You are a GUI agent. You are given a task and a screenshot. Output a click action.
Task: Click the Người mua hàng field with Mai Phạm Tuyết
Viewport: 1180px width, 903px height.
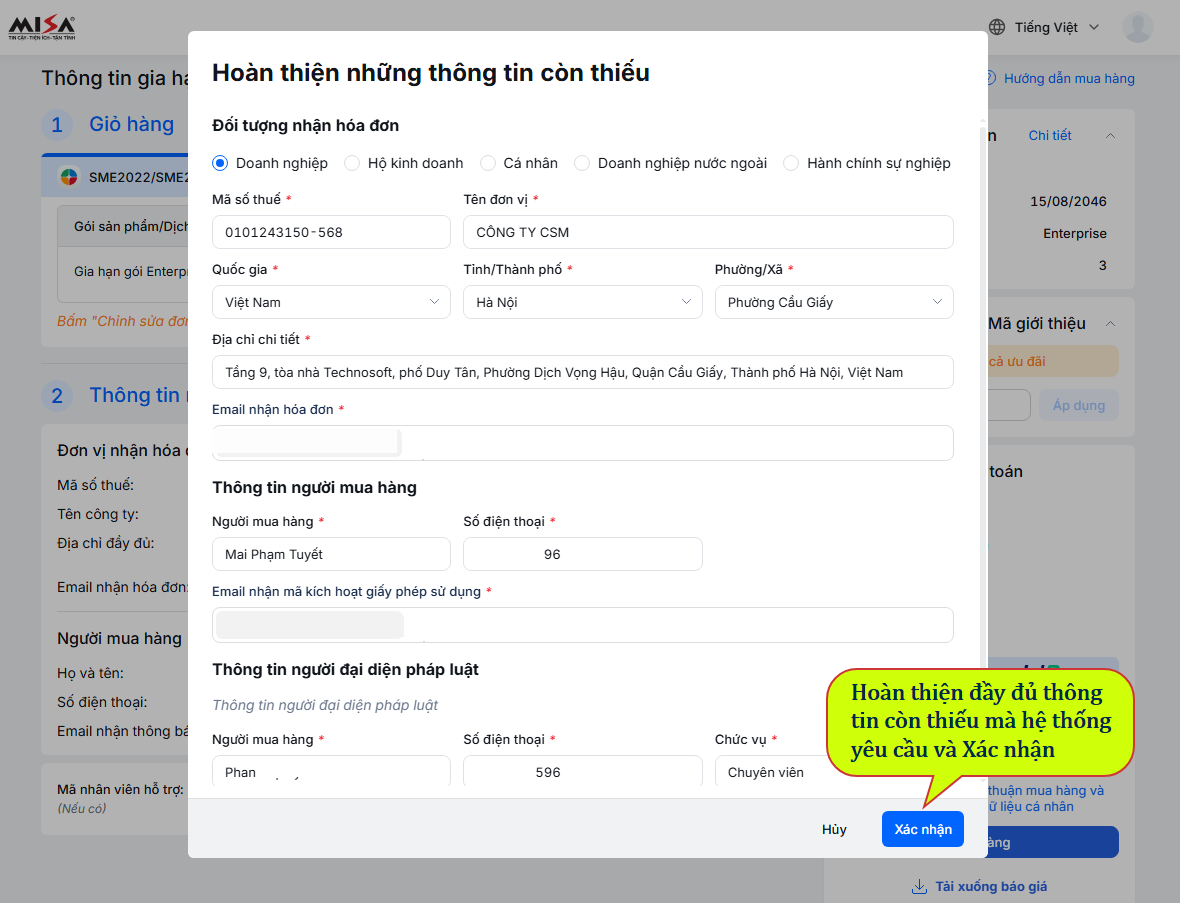tap(331, 554)
